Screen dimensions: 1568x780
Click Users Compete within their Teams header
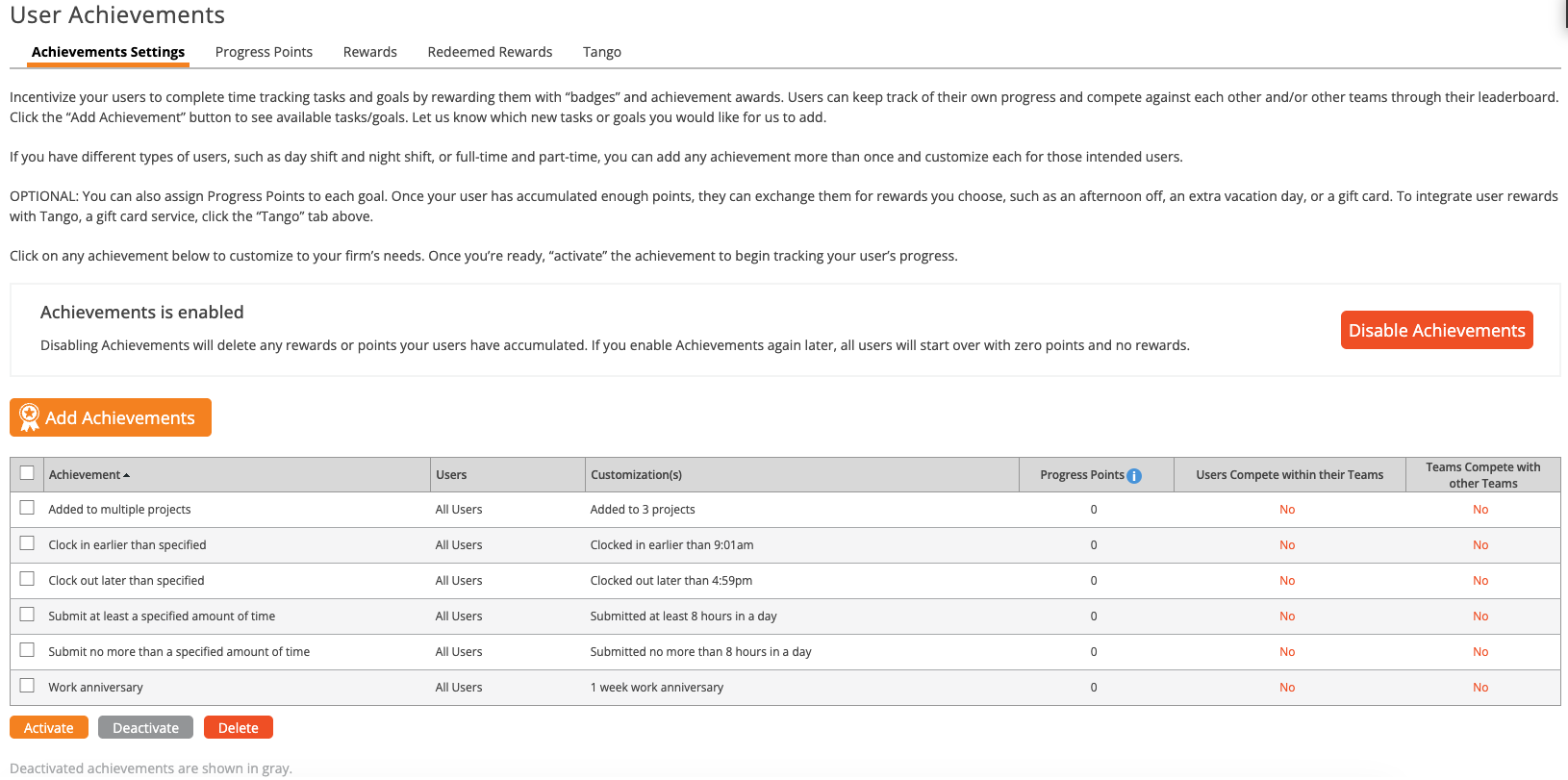(1289, 475)
